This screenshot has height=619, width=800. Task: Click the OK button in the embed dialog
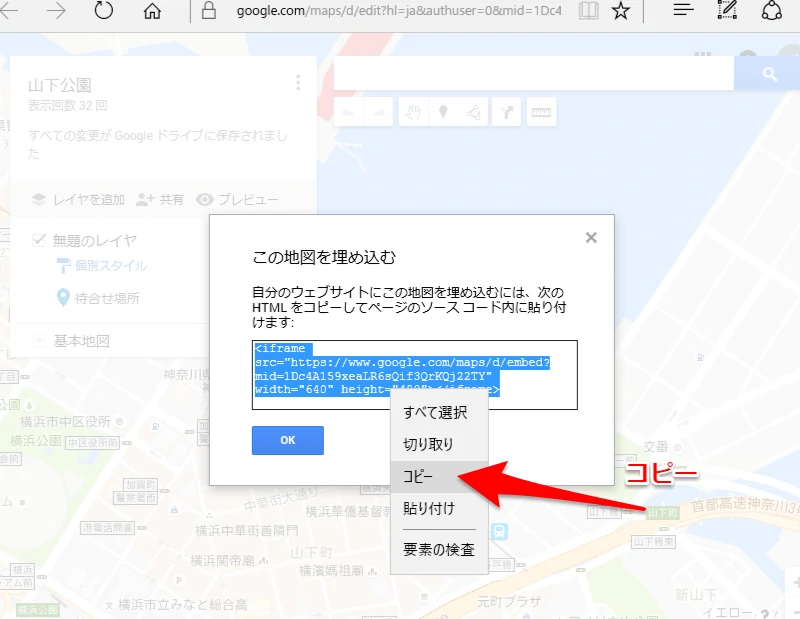287,440
